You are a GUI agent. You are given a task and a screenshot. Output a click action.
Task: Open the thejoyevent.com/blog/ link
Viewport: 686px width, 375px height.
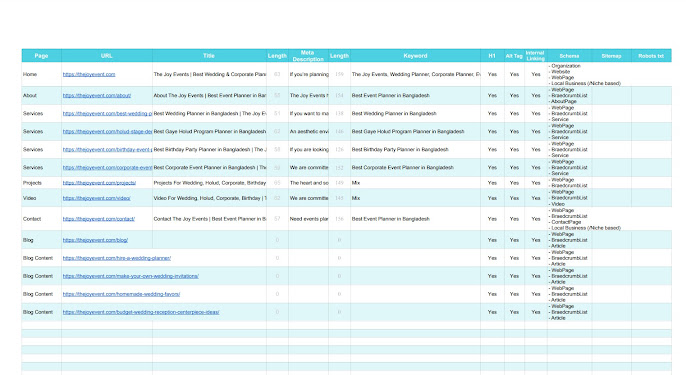(95, 240)
